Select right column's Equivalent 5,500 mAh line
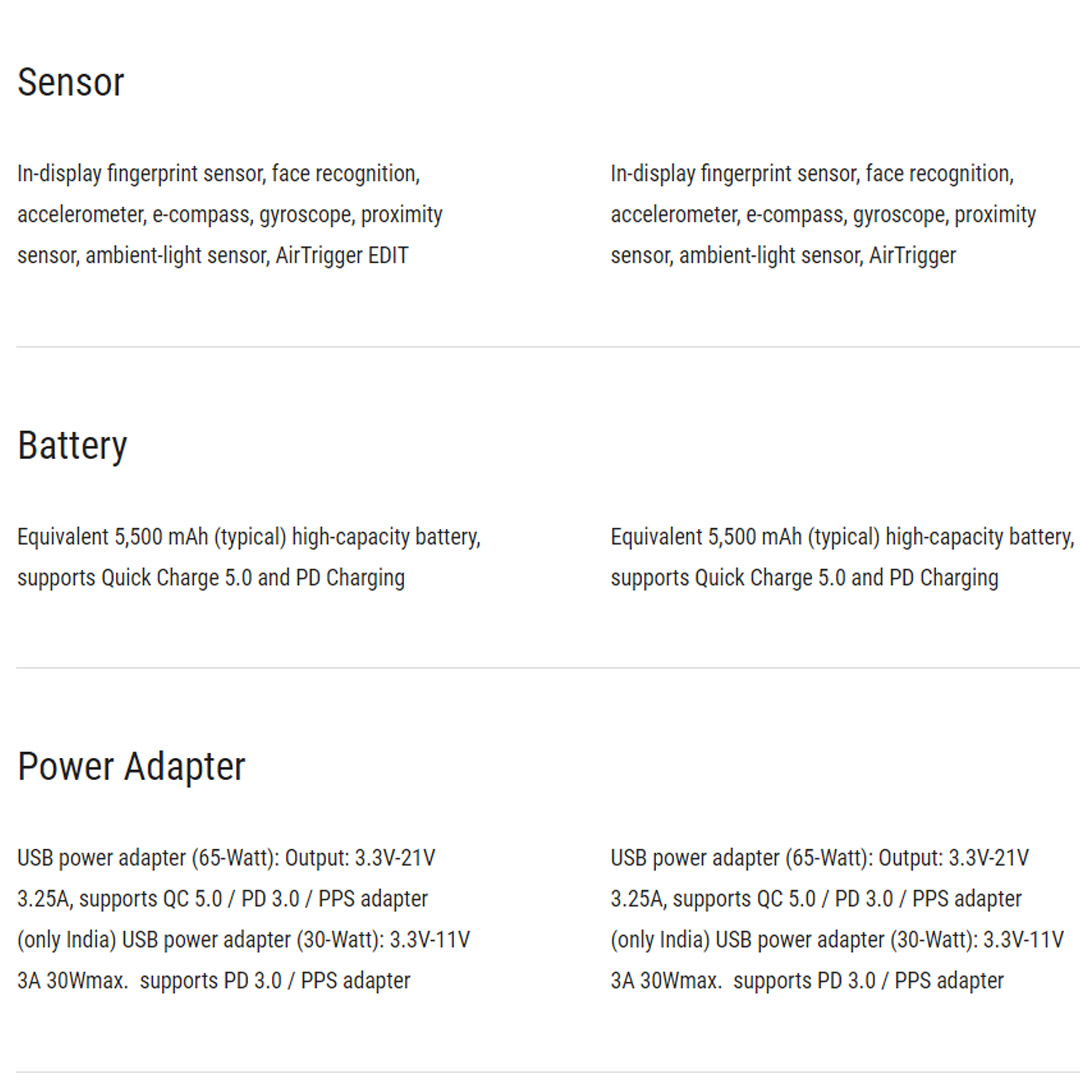Screen dimensions: 1080x1080 (x=842, y=537)
